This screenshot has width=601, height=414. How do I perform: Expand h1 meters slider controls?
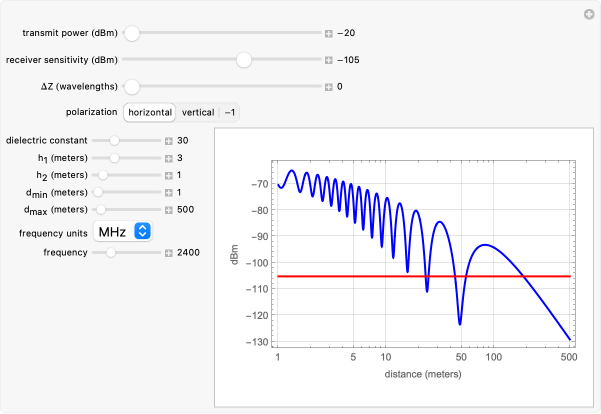pyautogui.click(x=169, y=158)
